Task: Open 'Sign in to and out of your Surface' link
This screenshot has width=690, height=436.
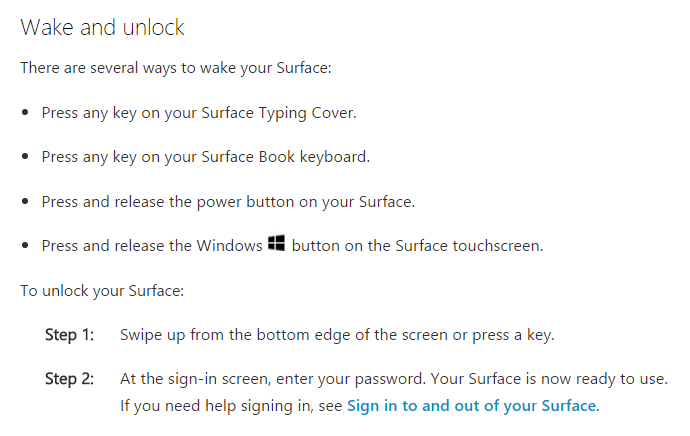Action: pyautogui.click(x=471, y=406)
